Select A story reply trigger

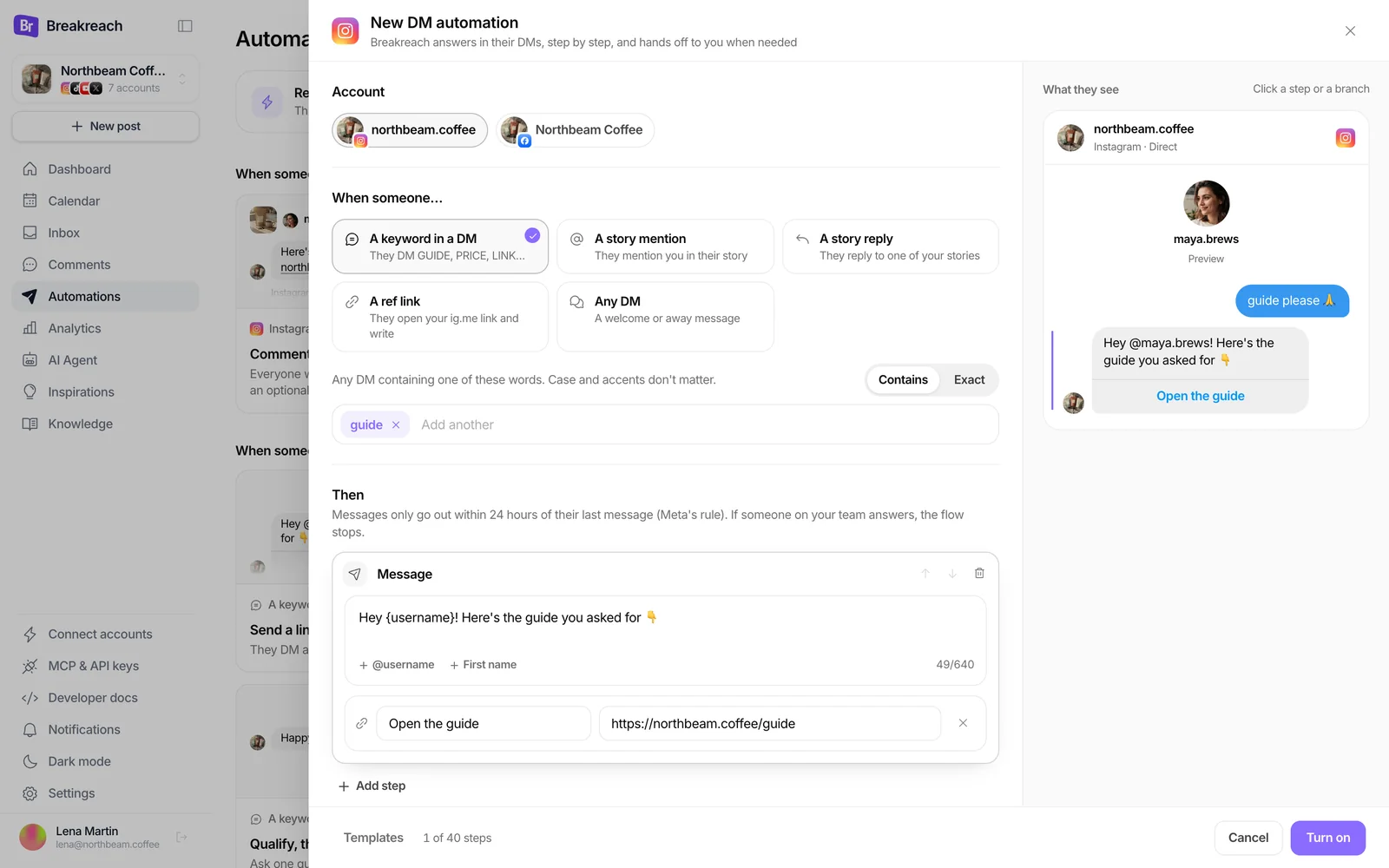[x=891, y=247]
